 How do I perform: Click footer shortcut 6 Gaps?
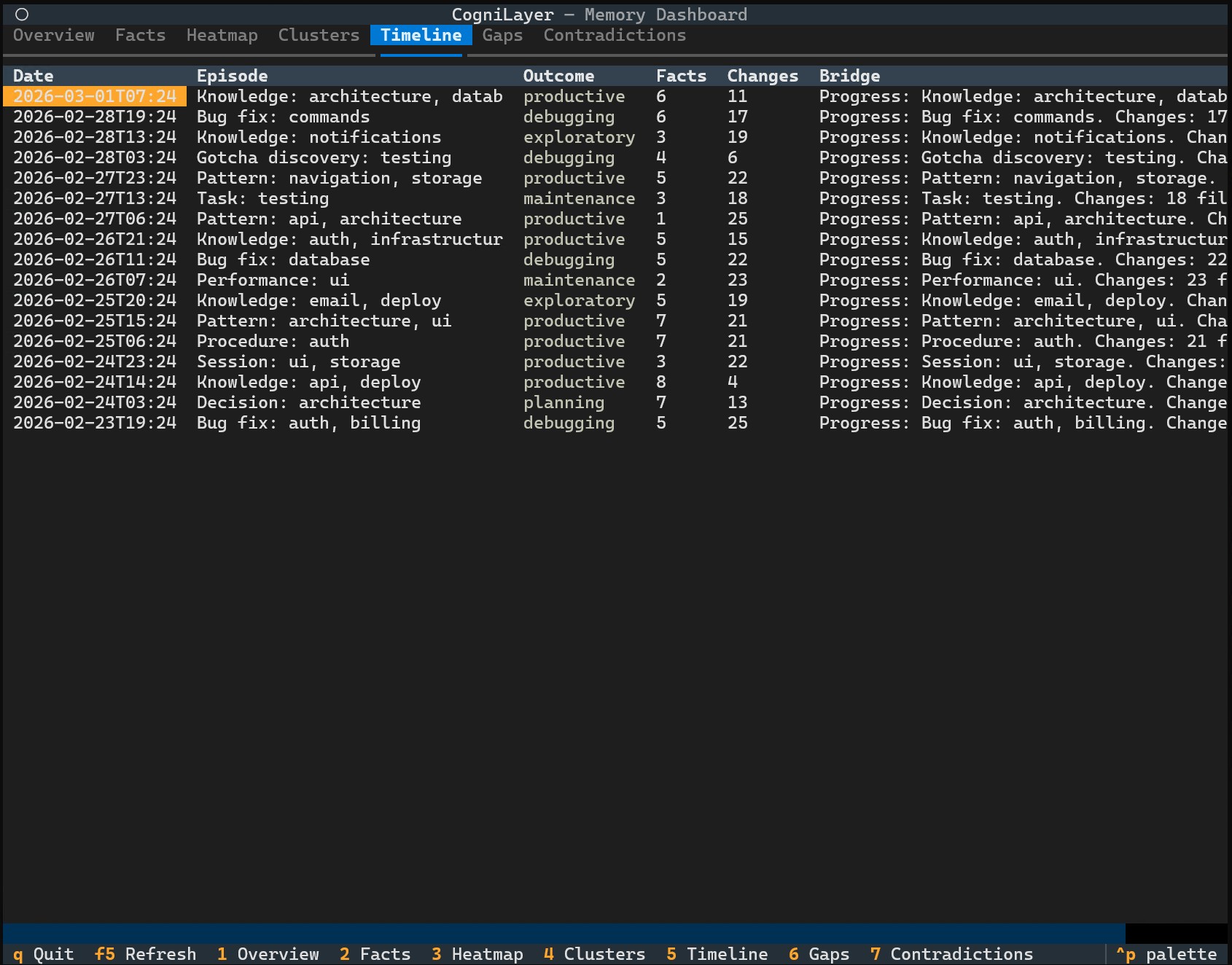819,954
